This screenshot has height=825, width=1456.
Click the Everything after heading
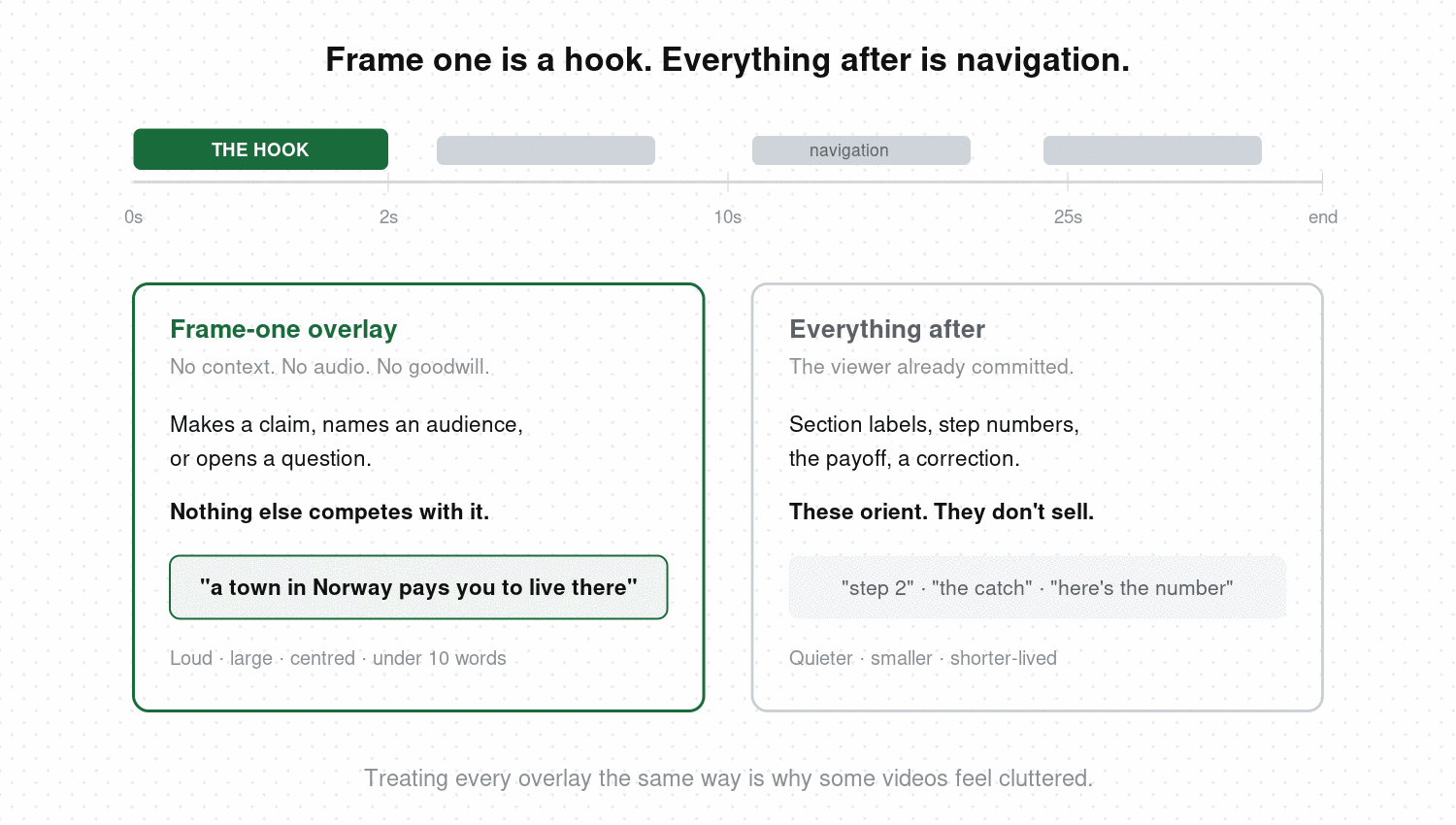887,329
